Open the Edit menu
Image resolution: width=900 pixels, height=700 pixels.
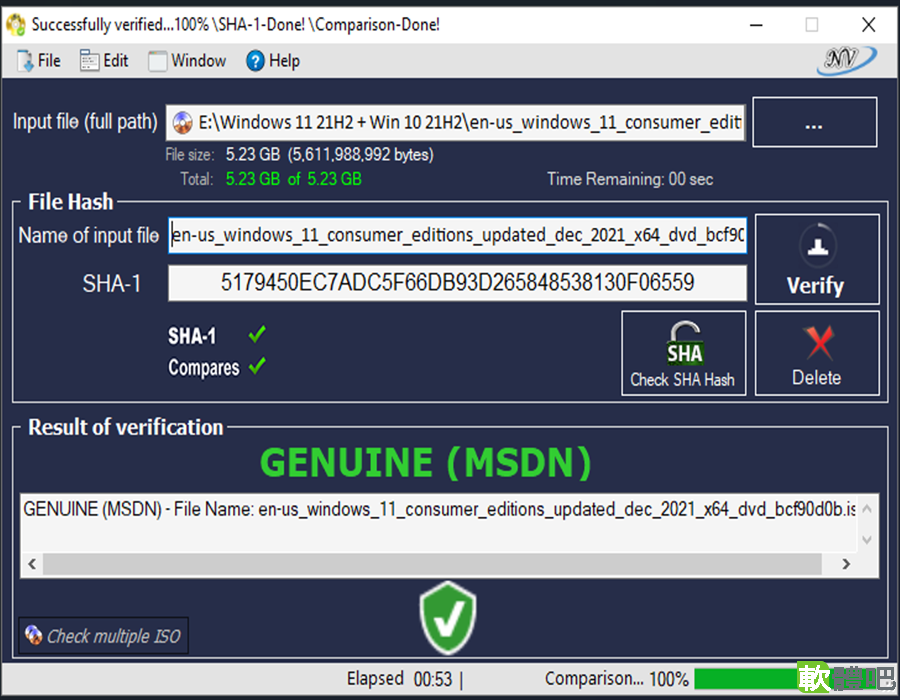(x=104, y=61)
